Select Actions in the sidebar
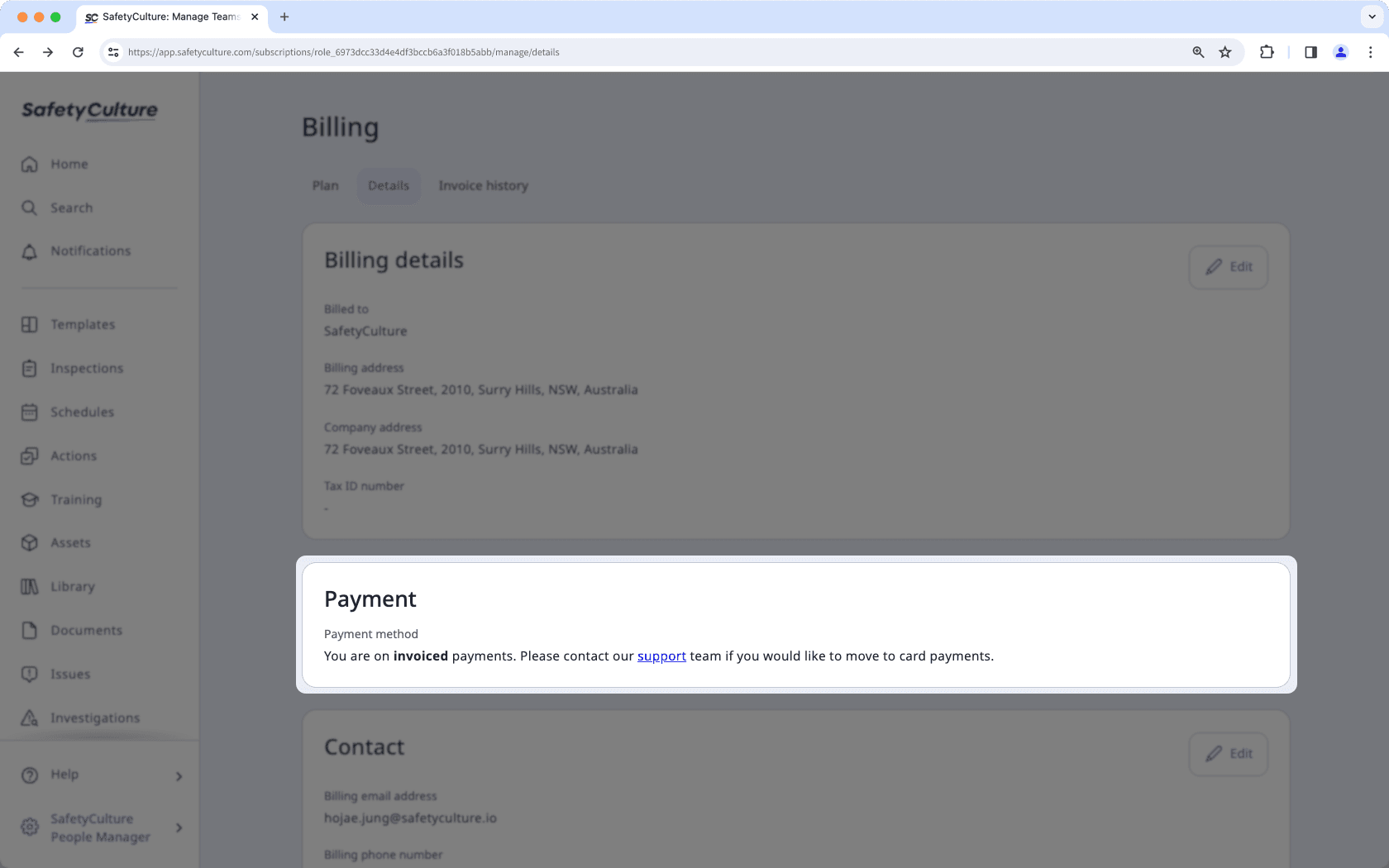The width and height of the screenshot is (1389, 868). click(74, 455)
